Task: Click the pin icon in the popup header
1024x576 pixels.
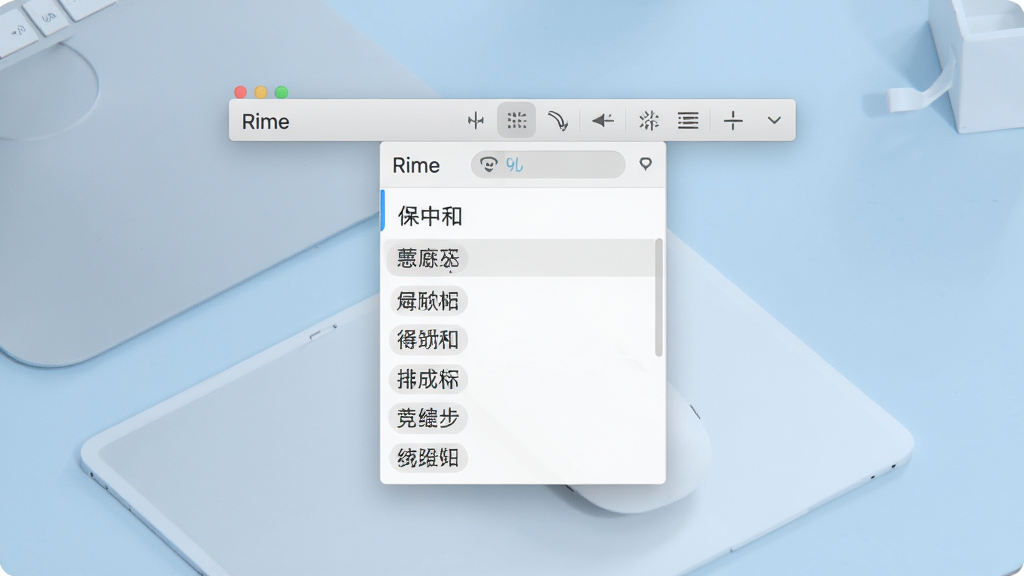Action: point(645,164)
